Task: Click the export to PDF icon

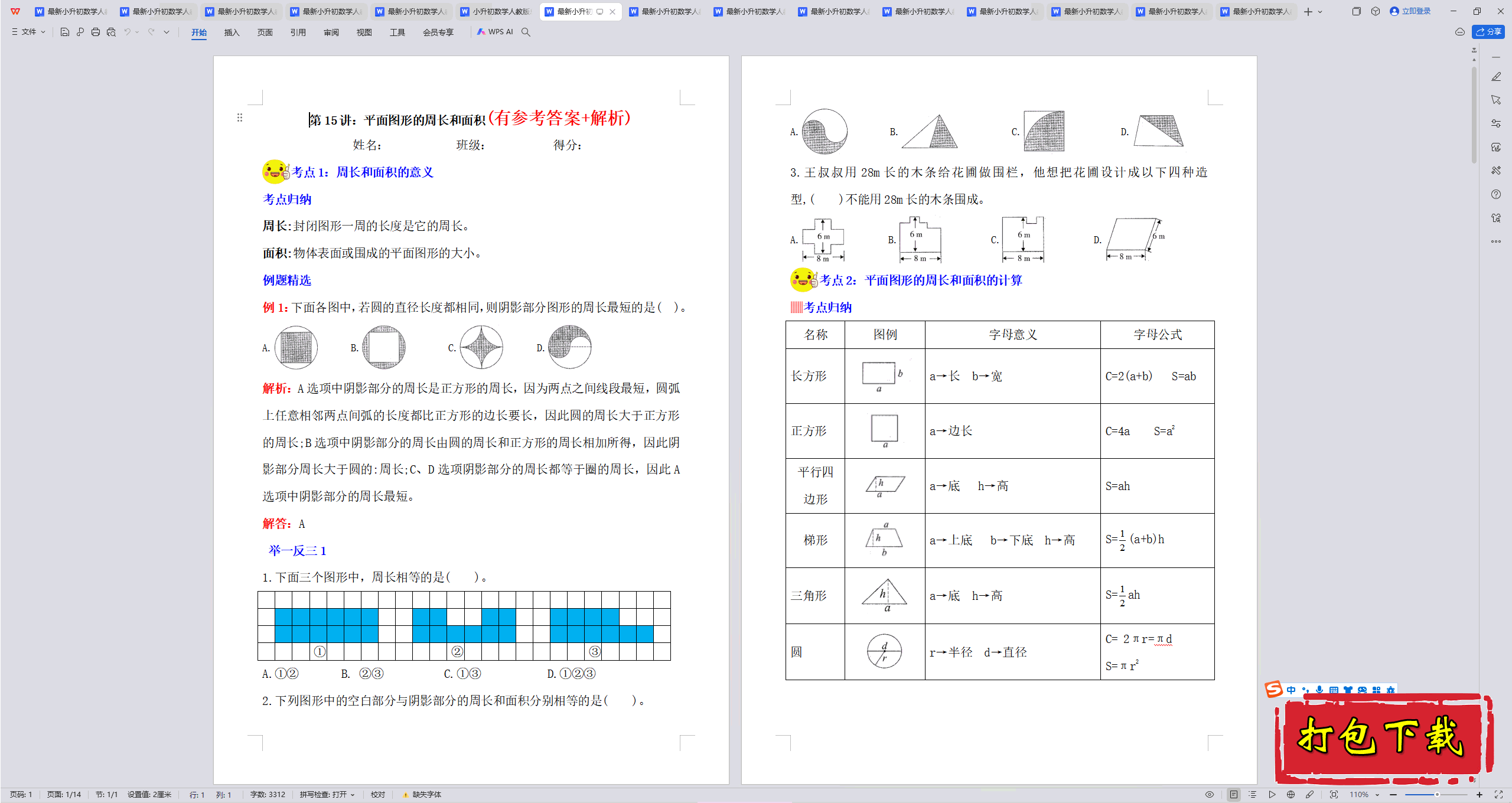Action: coord(80,32)
